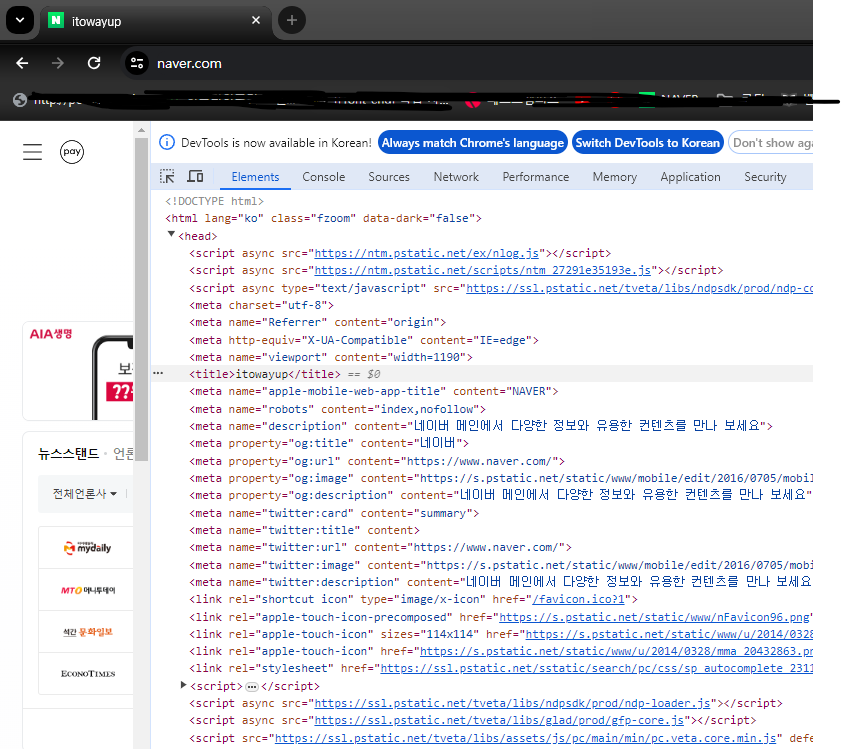Select the DOCTYPE html line

pyautogui.click(x=215, y=201)
